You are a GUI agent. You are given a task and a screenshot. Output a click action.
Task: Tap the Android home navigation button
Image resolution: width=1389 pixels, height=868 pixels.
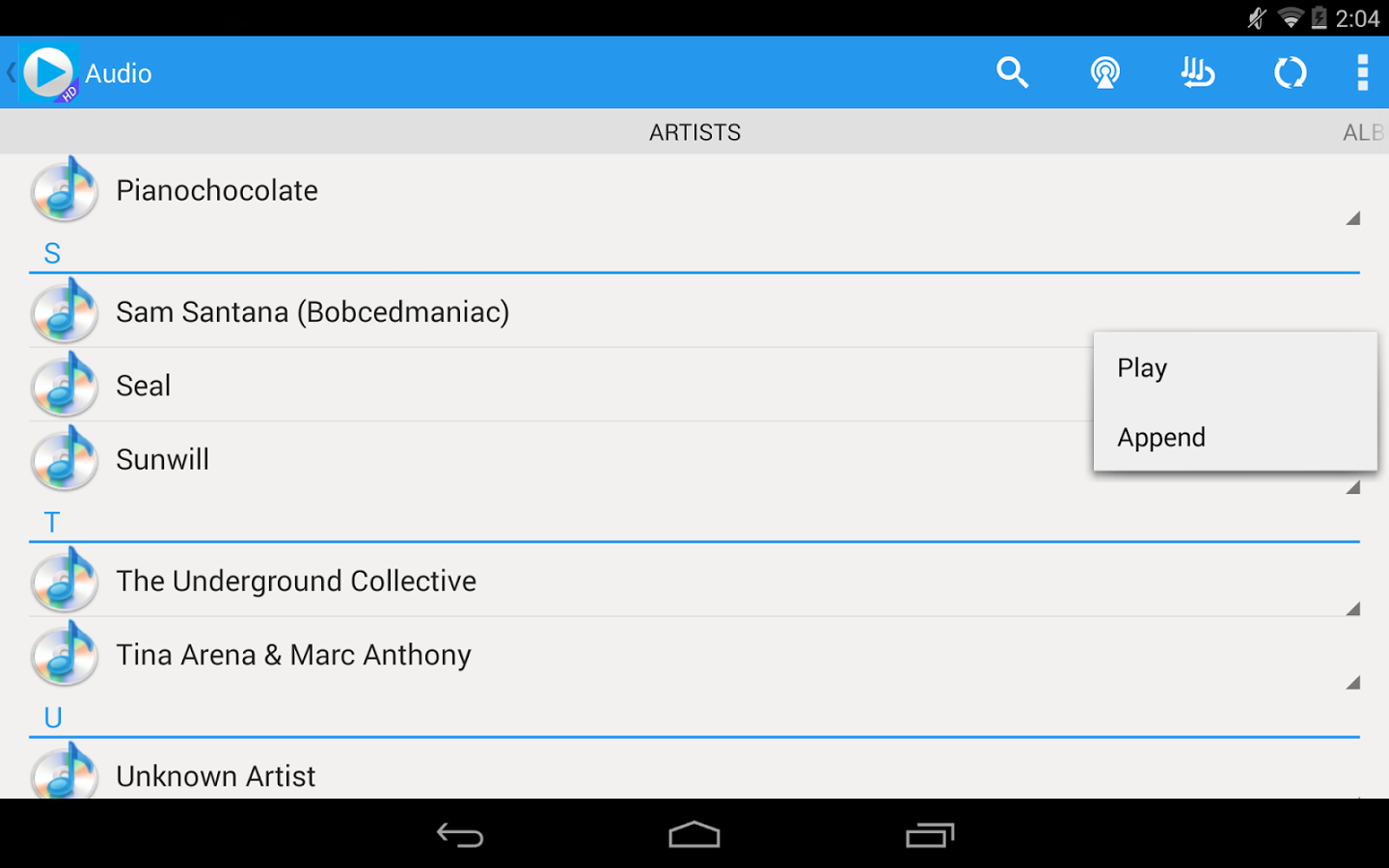(x=694, y=834)
